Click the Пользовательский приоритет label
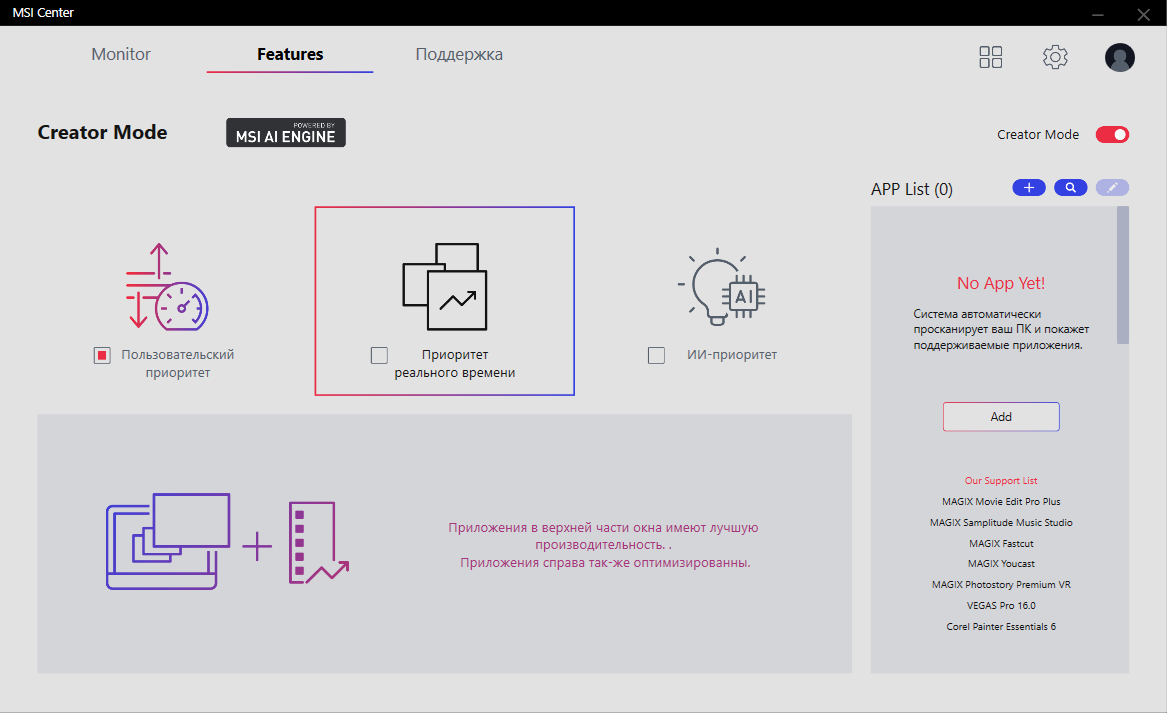 point(178,364)
